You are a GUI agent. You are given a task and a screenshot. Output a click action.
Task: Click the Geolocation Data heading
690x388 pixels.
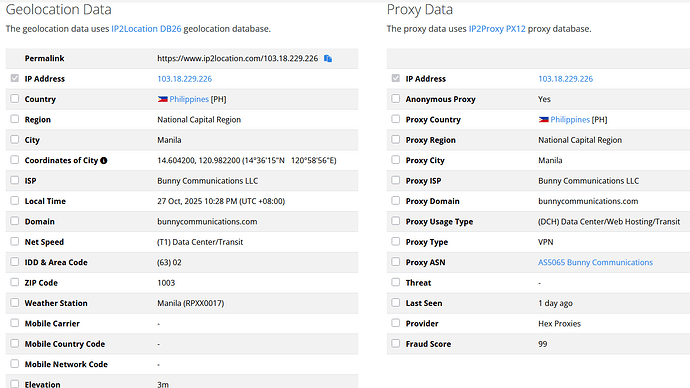coord(59,10)
